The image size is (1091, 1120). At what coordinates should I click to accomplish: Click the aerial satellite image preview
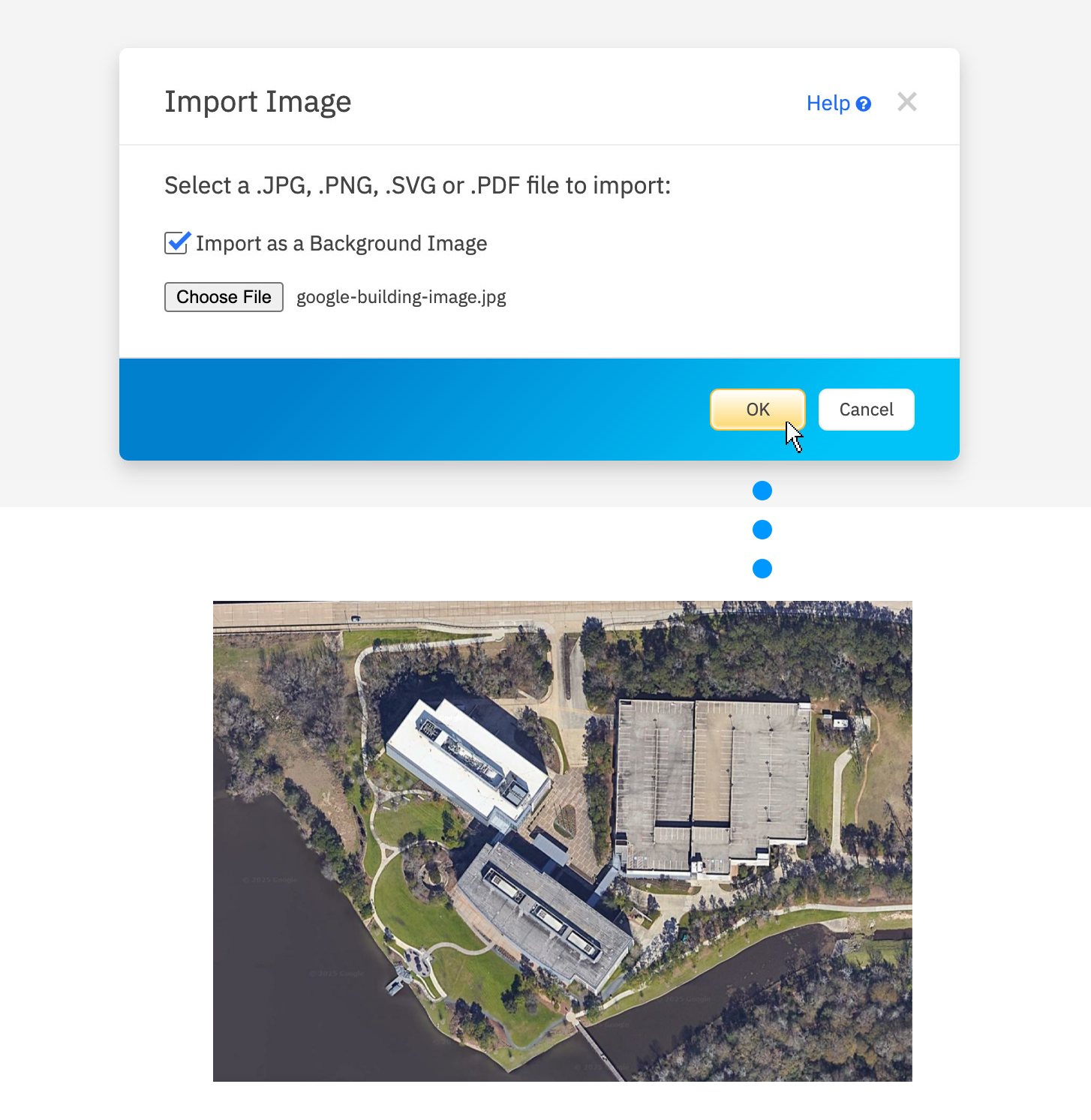click(562, 840)
